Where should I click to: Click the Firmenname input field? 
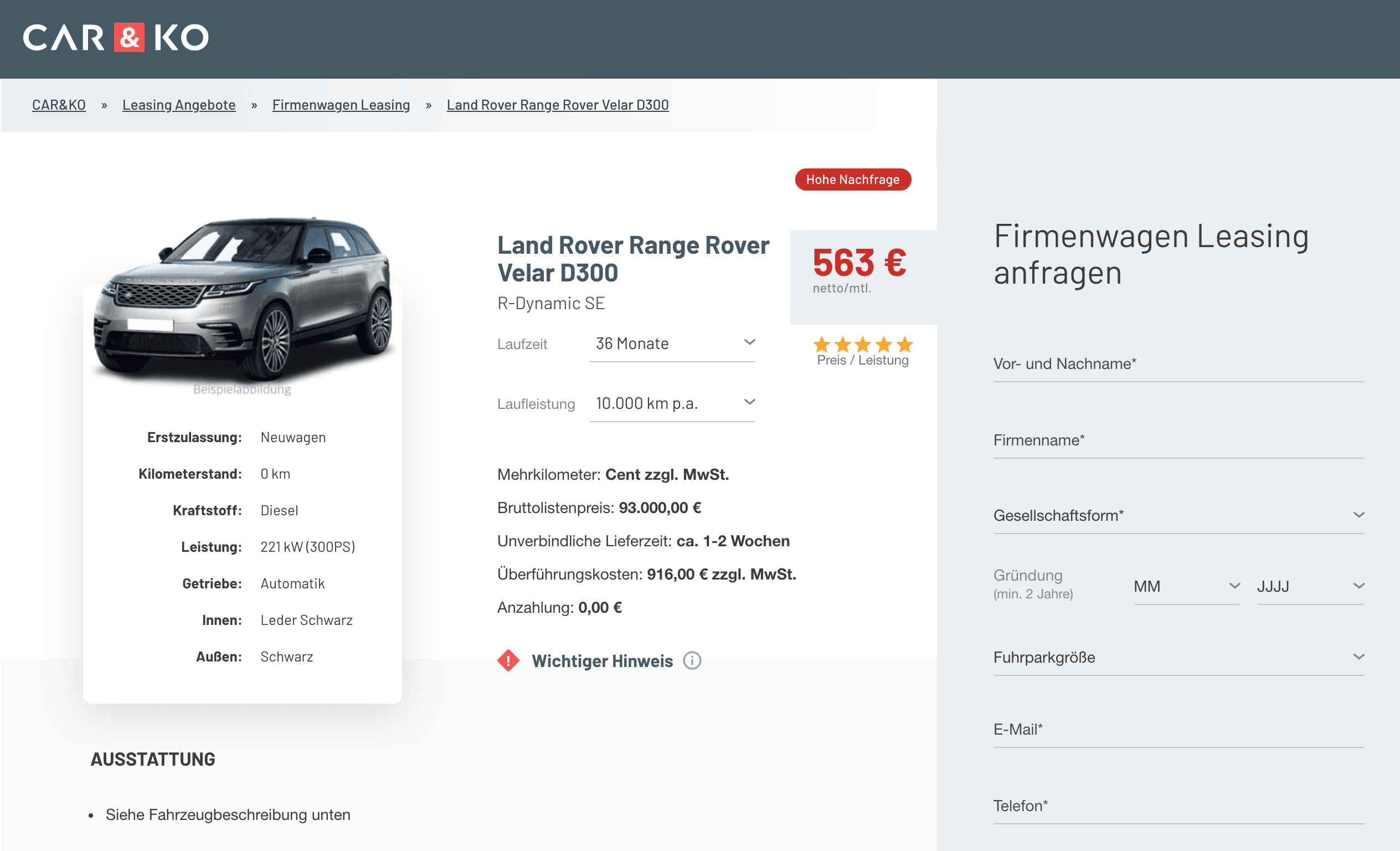click(x=1178, y=440)
